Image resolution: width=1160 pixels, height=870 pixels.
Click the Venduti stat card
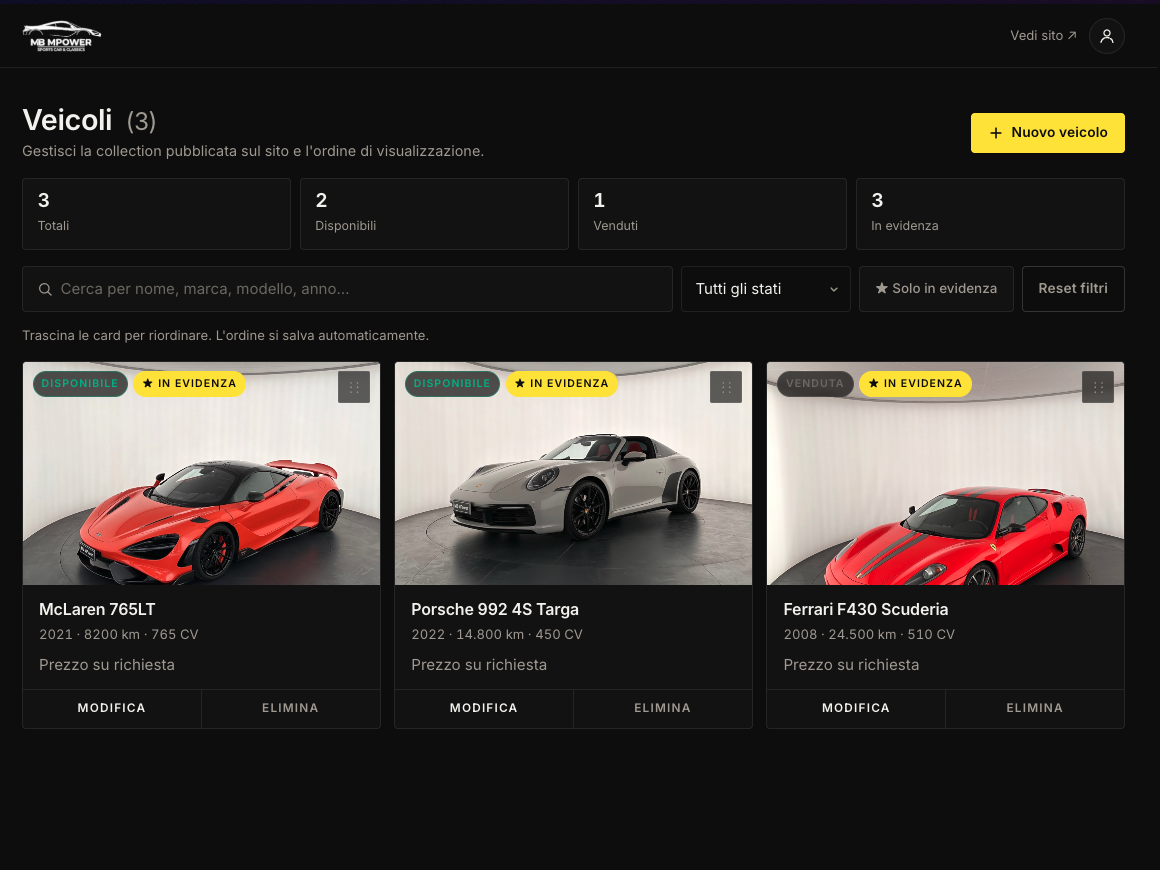click(712, 214)
